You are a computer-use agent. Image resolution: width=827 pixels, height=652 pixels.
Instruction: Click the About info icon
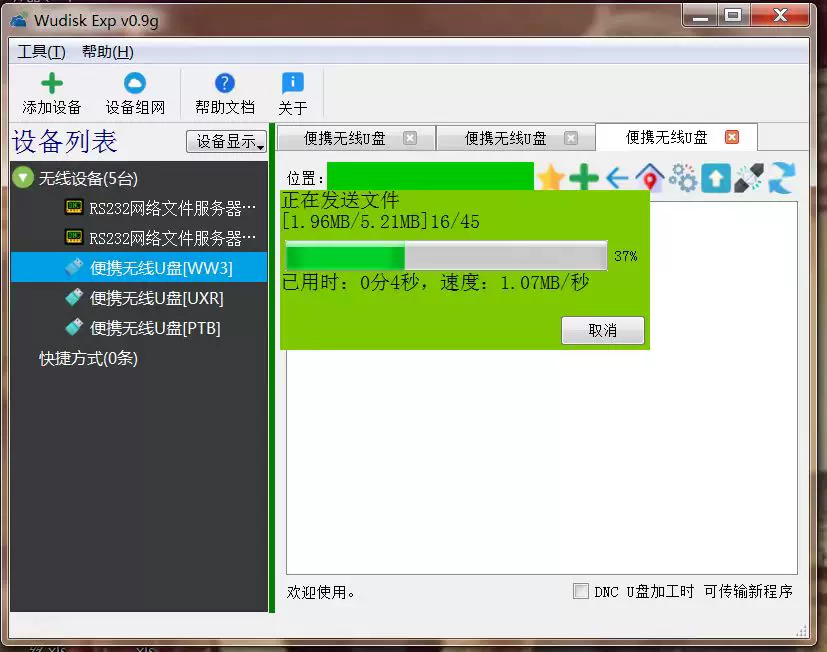click(293, 83)
